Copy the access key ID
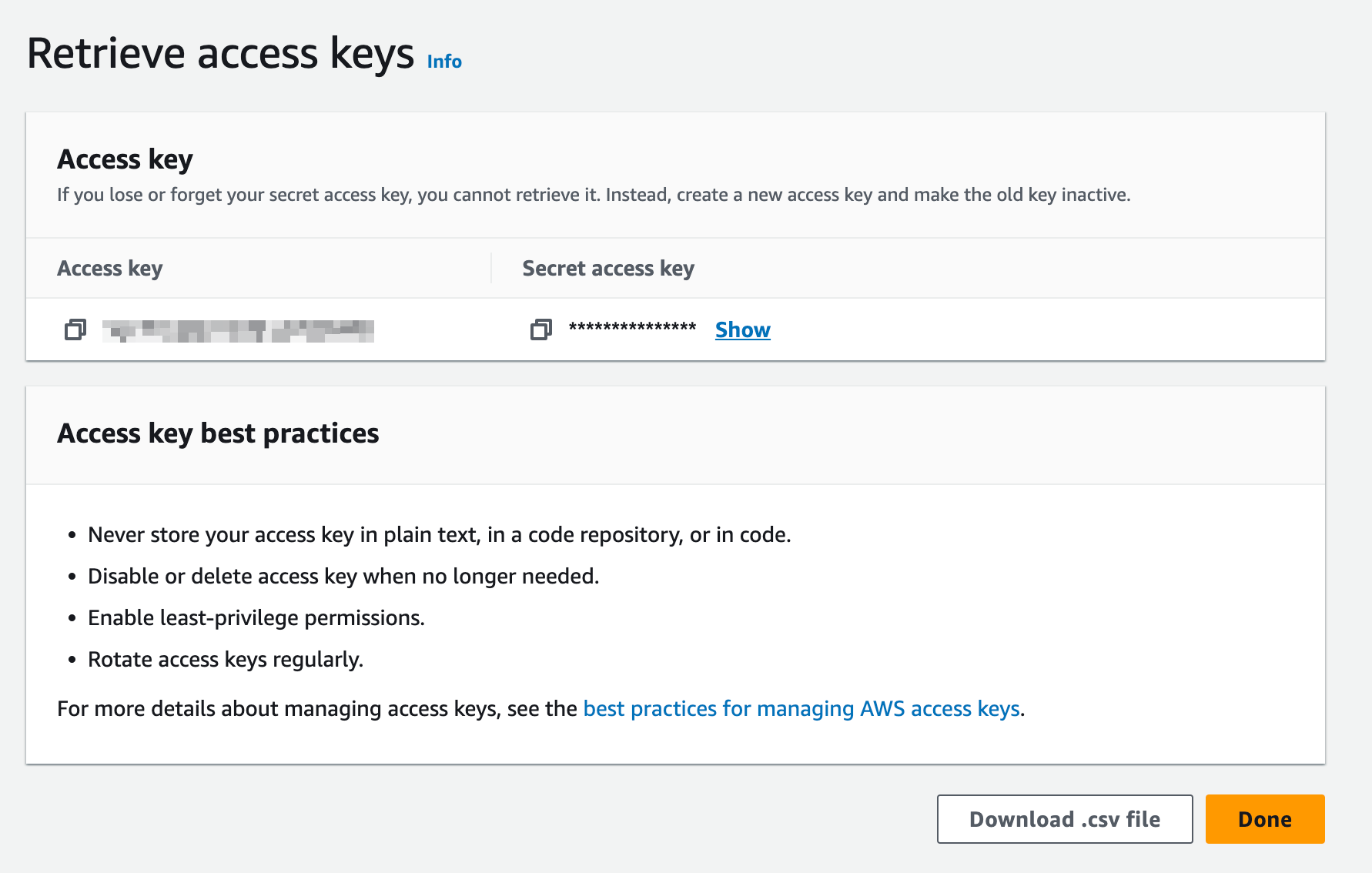This screenshot has width=1372, height=873. pyautogui.click(x=75, y=330)
